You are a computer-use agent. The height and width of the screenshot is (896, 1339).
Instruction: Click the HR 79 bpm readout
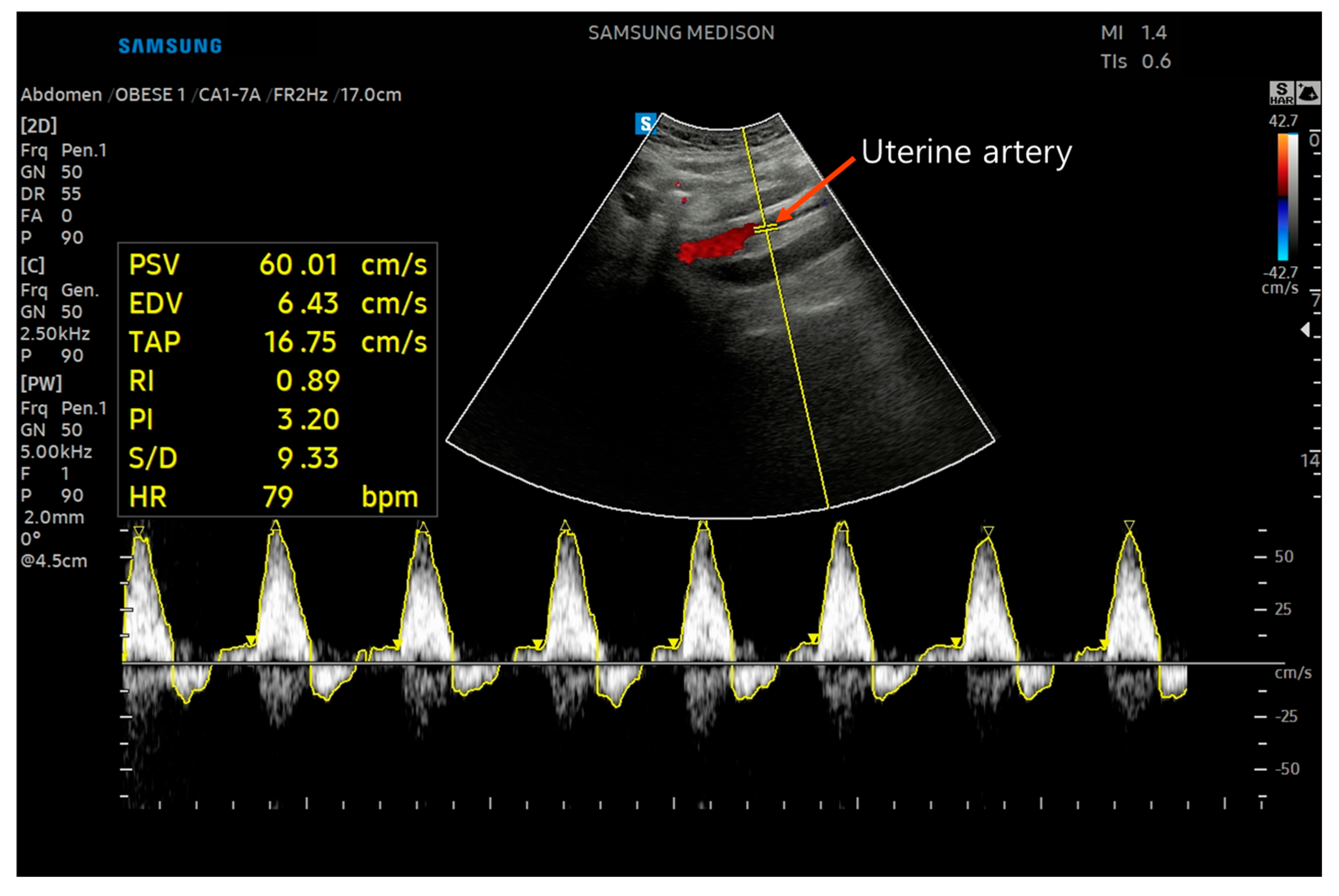point(277,497)
